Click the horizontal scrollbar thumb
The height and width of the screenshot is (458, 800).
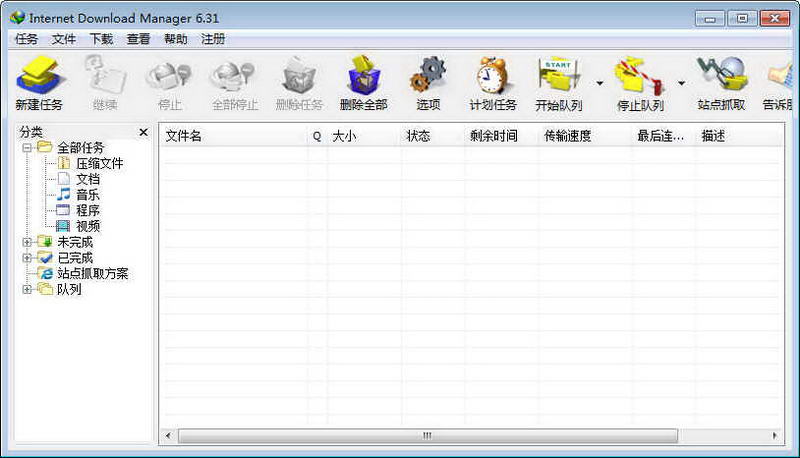(428, 436)
